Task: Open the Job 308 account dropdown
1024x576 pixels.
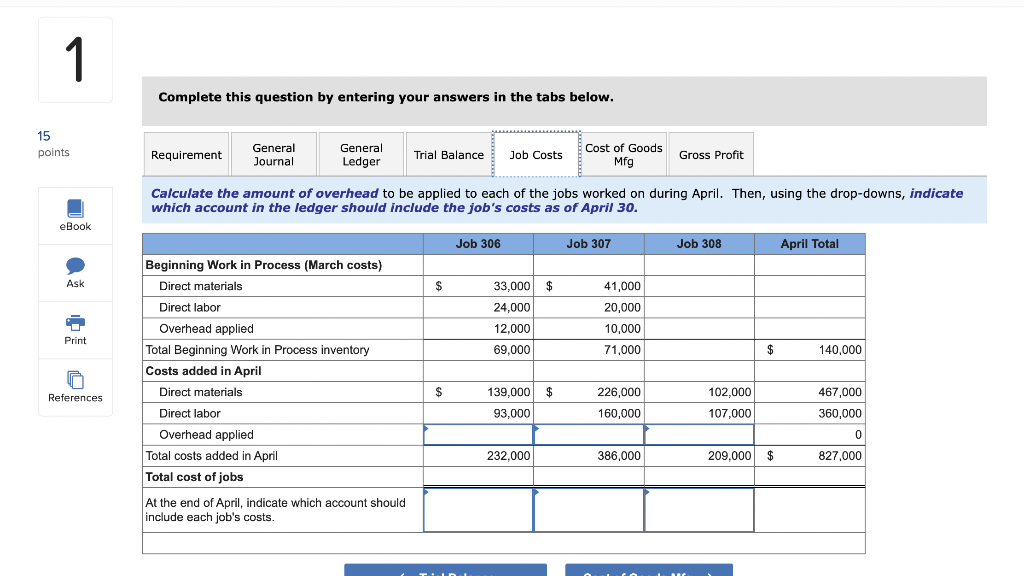Action: (698, 510)
